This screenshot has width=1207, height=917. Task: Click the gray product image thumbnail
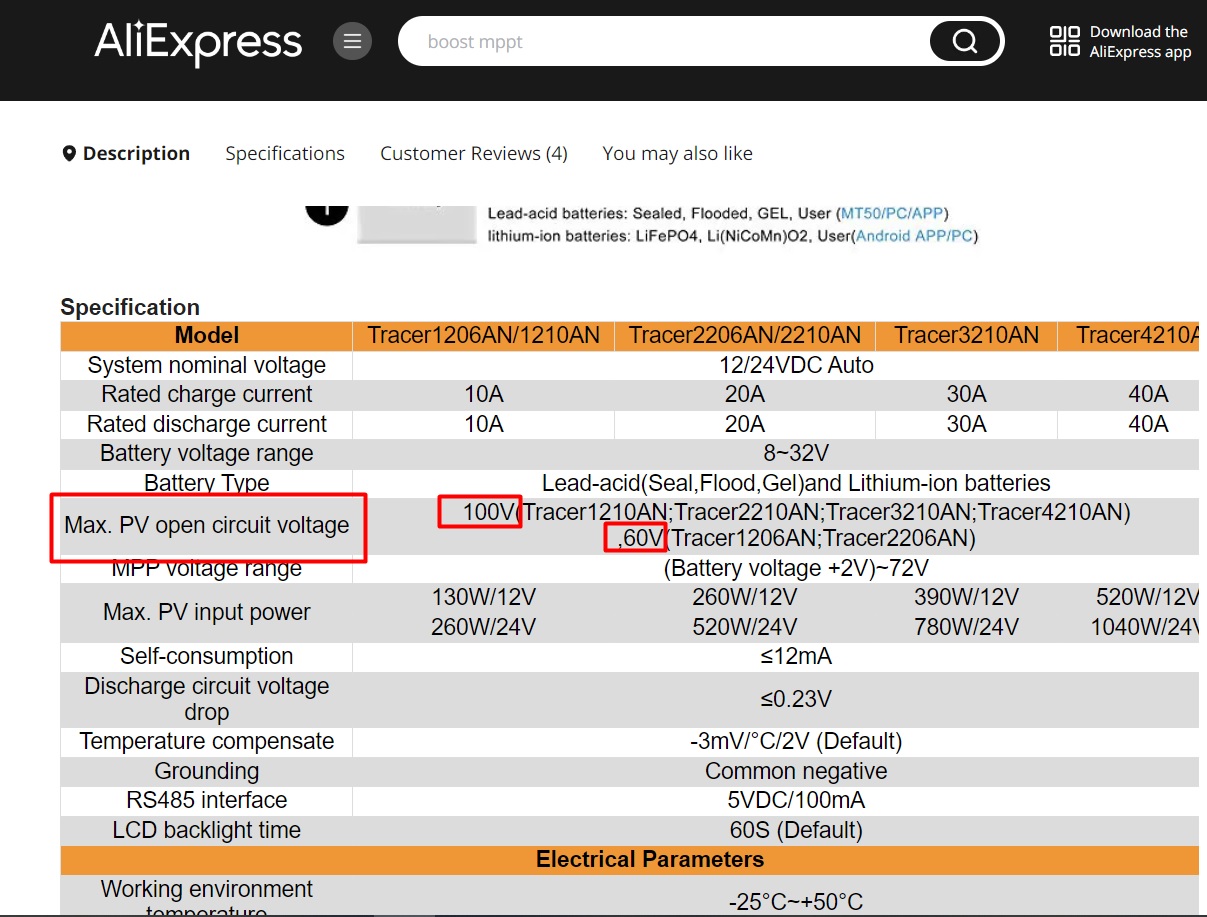(417, 224)
